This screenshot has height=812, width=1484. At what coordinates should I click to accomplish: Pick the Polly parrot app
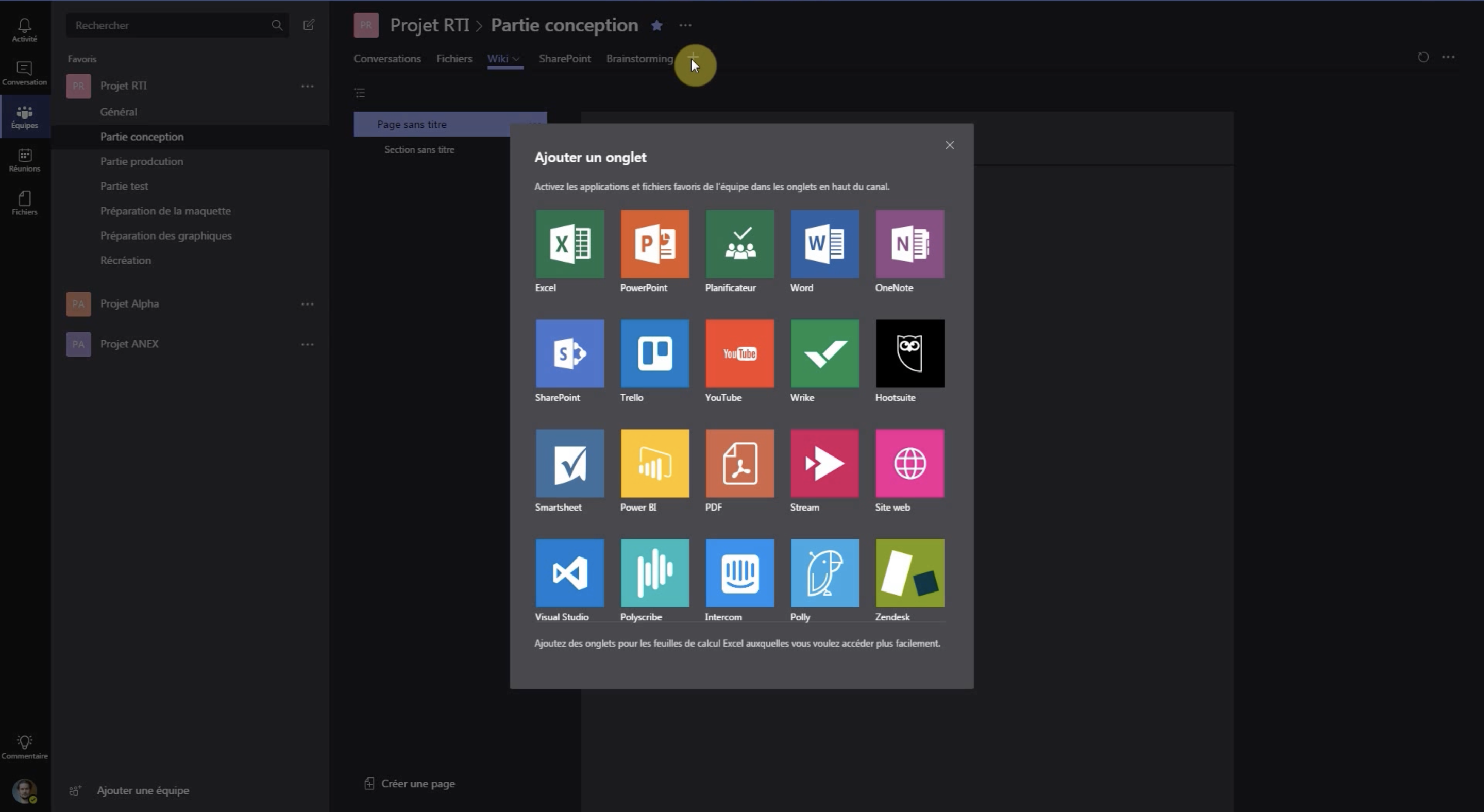(825, 573)
